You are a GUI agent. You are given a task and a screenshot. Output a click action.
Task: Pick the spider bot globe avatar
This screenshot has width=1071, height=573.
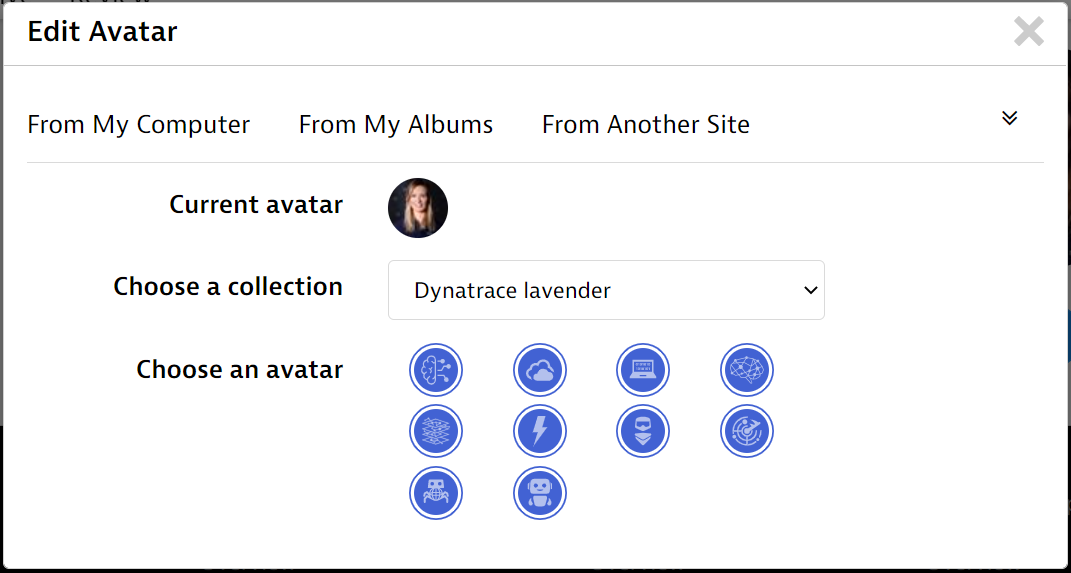click(x=436, y=493)
